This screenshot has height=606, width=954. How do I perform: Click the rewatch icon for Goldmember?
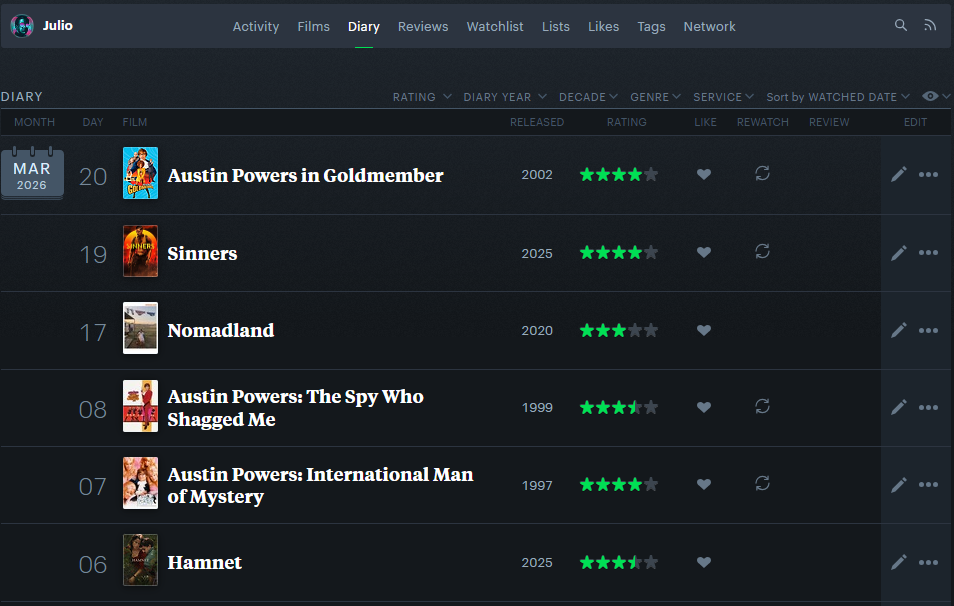coord(762,173)
